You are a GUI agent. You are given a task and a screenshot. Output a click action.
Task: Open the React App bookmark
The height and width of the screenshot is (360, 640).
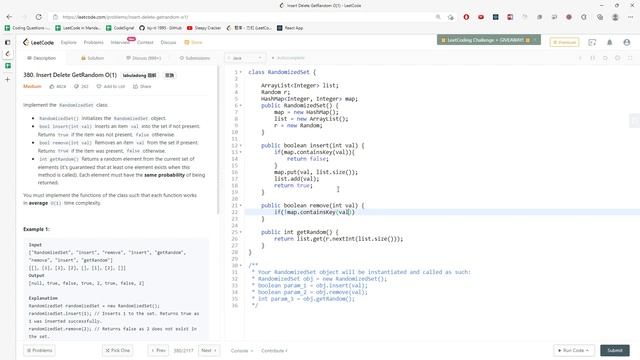coord(290,28)
